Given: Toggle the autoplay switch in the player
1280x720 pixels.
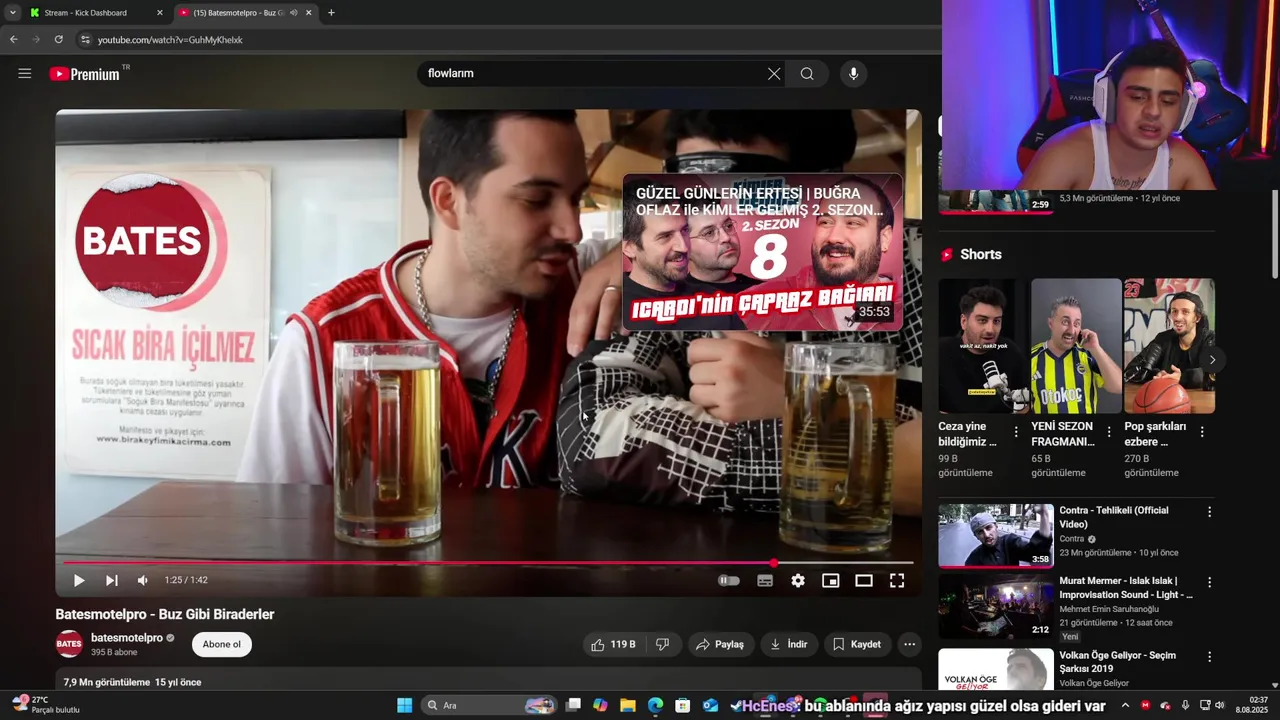Looking at the screenshot, I should [729, 580].
